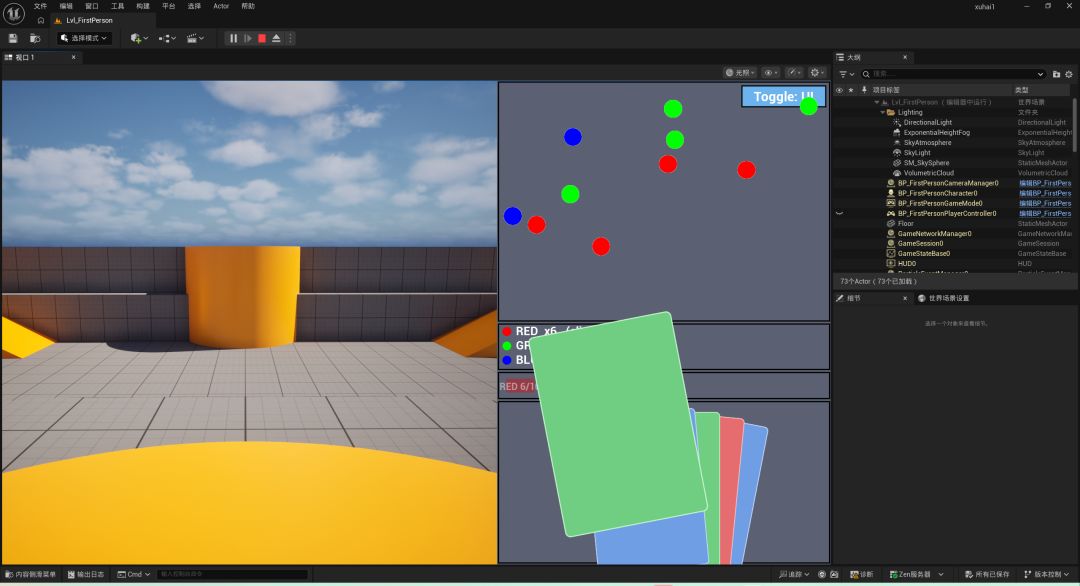
Task: Open the 内容侧滑菜单 content drawer
Action: 30,574
